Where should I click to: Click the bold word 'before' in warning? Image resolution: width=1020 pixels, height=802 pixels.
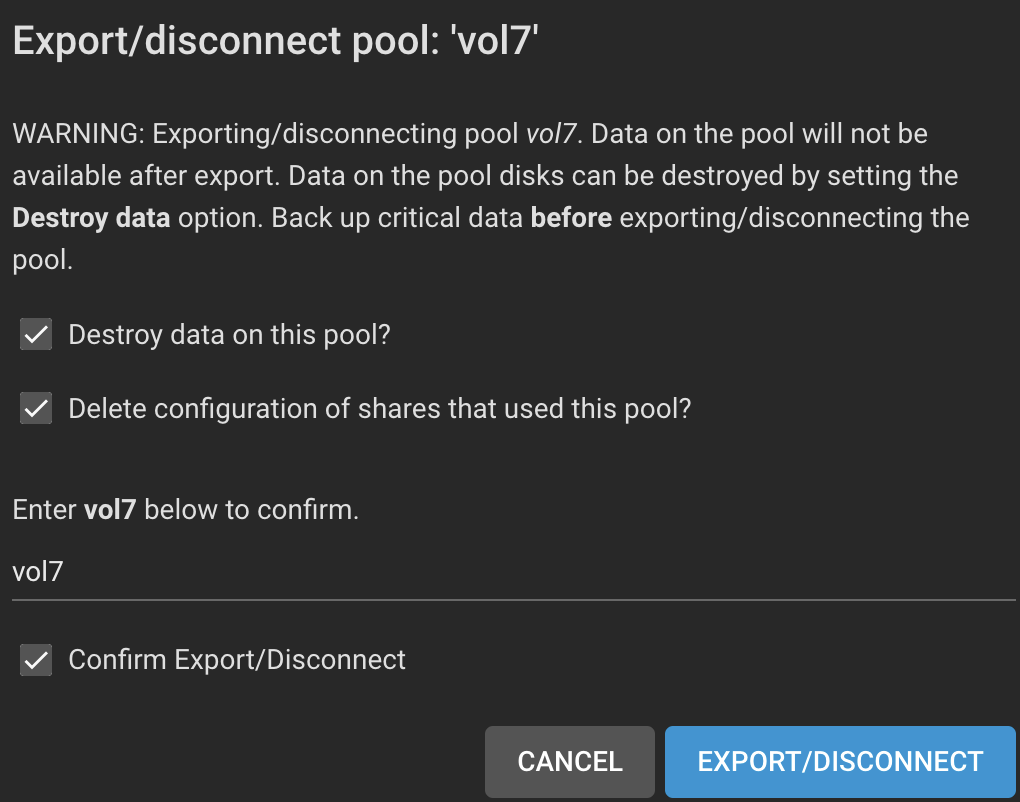point(571,218)
